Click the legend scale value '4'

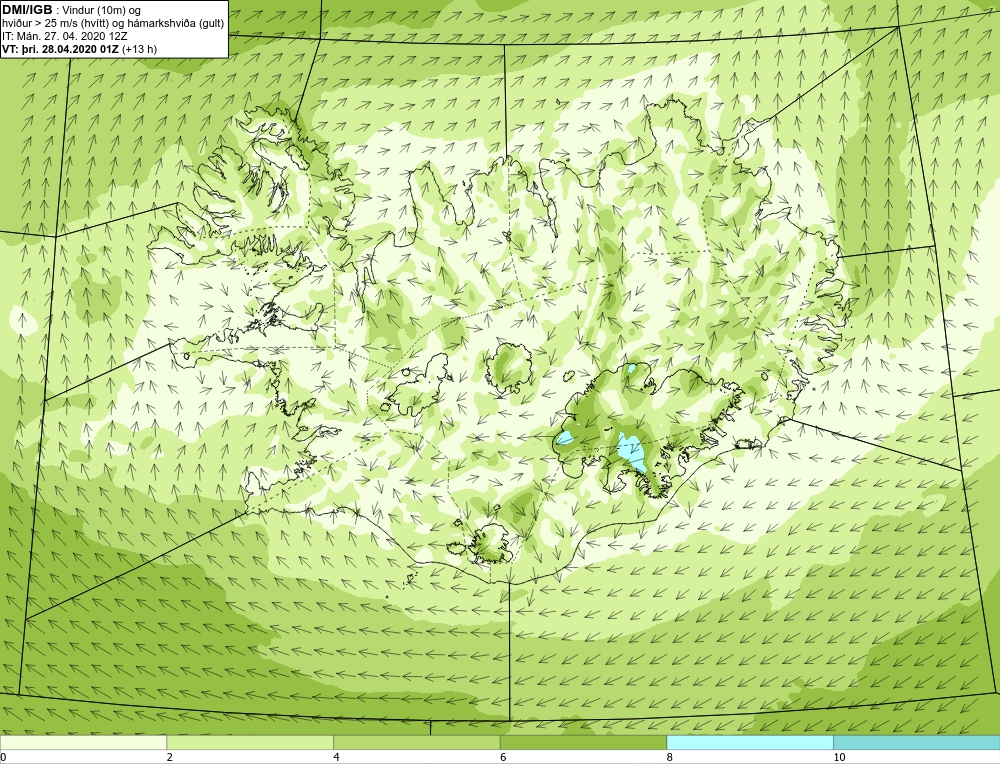[x=336, y=757]
